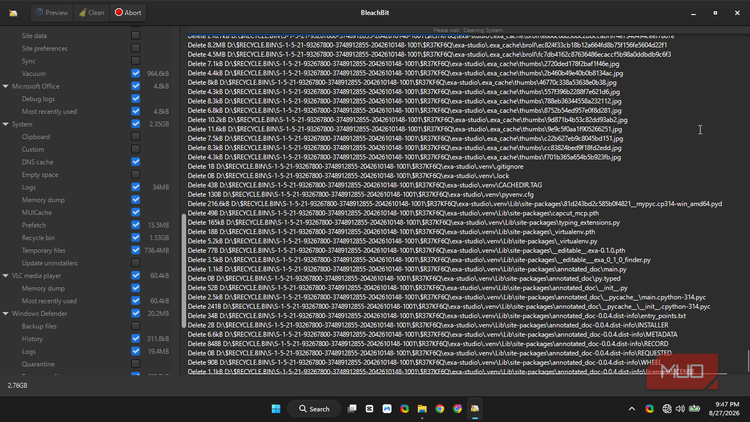The width and height of the screenshot is (750, 422).
Task: Uncheck the DNS cache checkbox
Action: pyautogui.click(x=136, y=162)
